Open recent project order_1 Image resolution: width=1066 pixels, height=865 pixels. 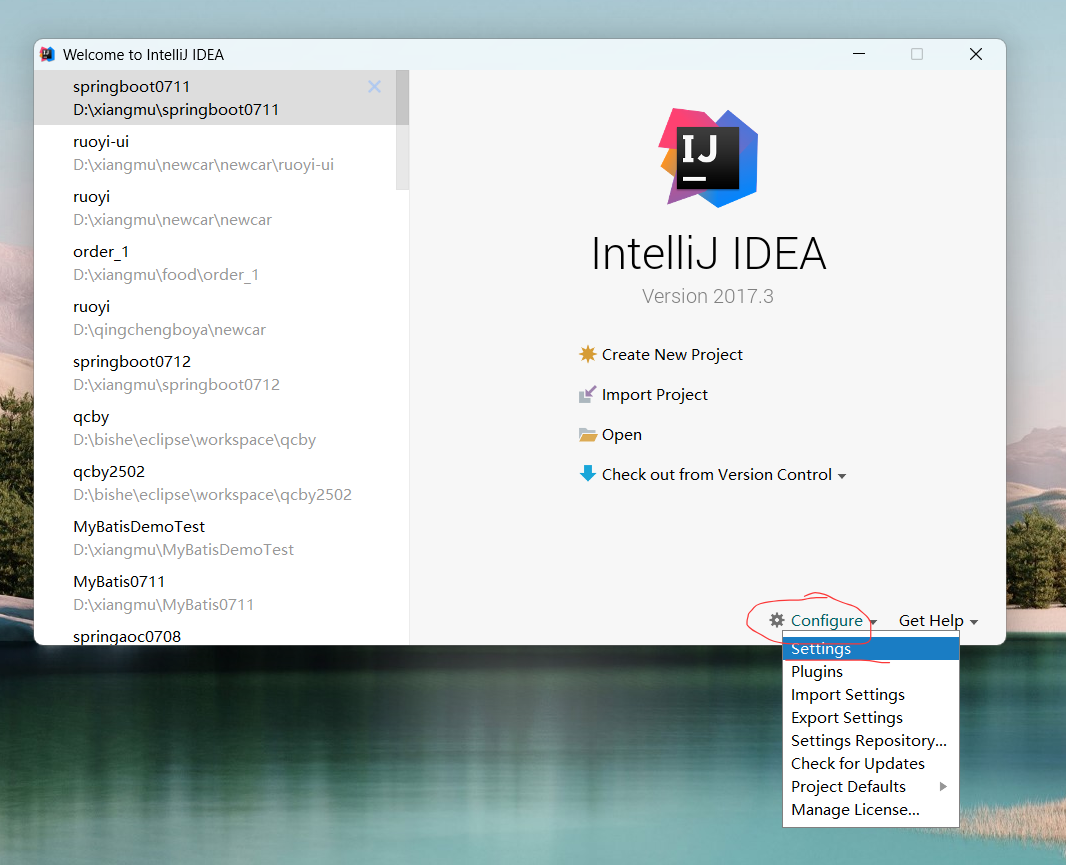[215, 263]
